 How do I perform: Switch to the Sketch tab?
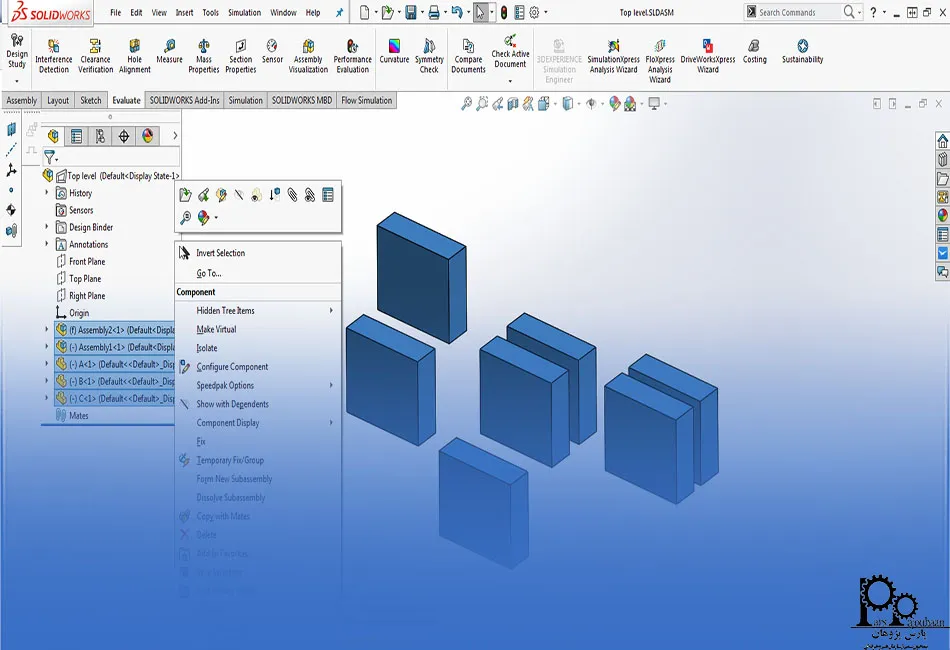tap(89, 100)
